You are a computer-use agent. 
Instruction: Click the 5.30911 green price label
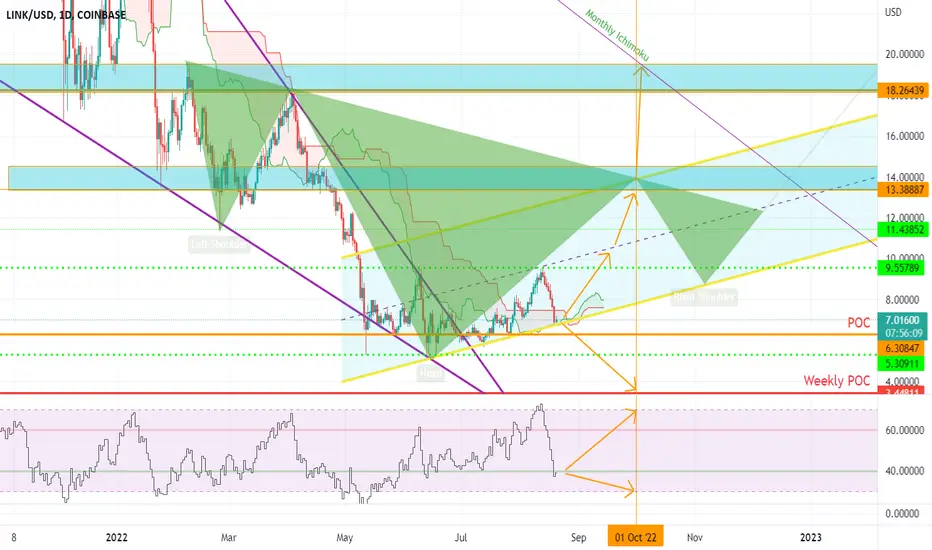click(902, 363)
